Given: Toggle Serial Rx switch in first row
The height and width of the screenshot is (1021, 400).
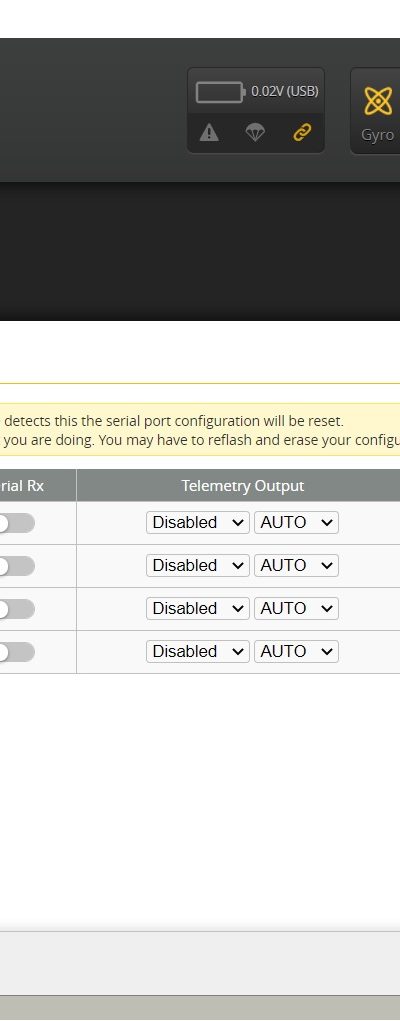Looking at the screenshot, I should [x=16, y=523].
